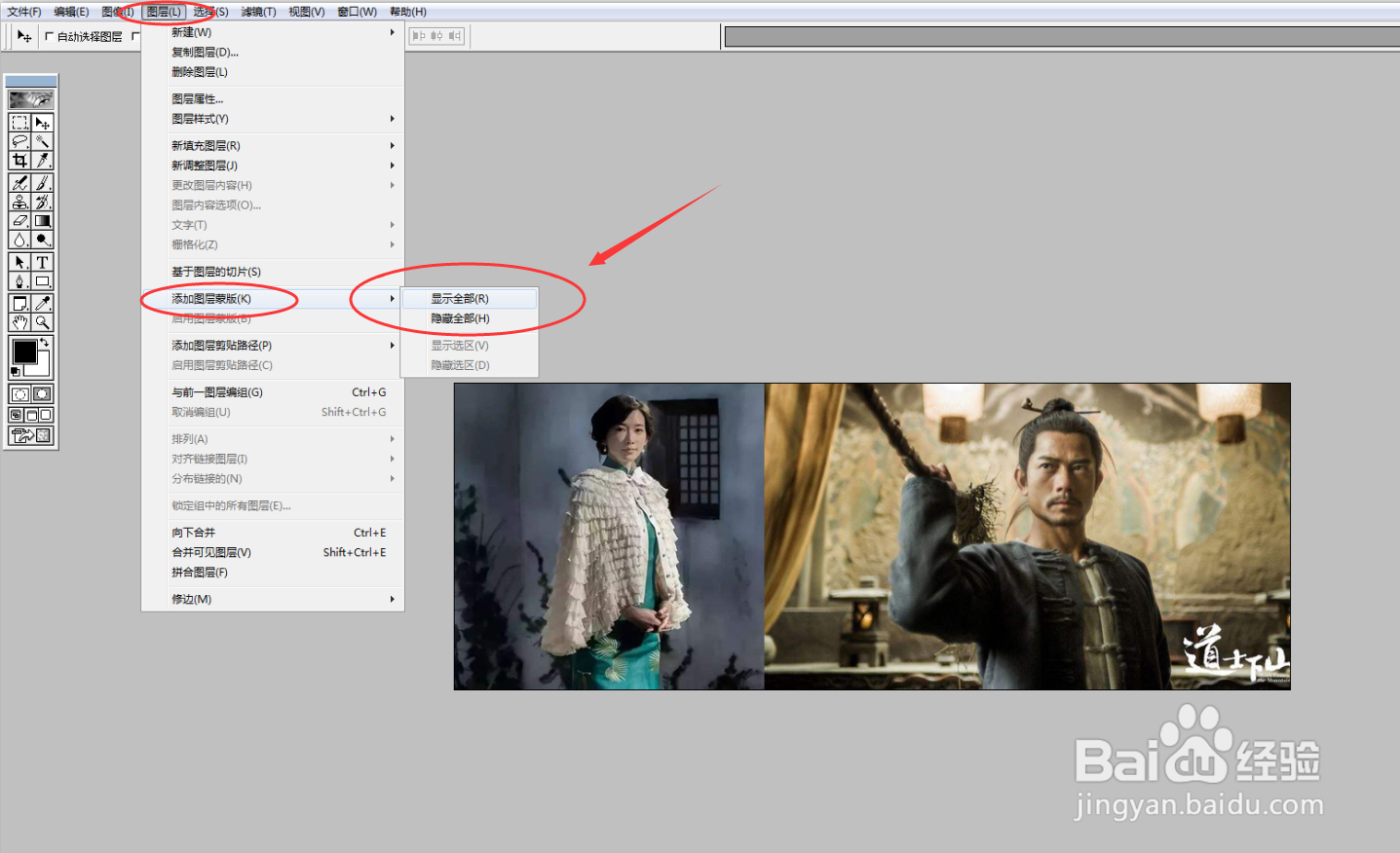Open the 编辑(E) menu

tap(71, 12)
